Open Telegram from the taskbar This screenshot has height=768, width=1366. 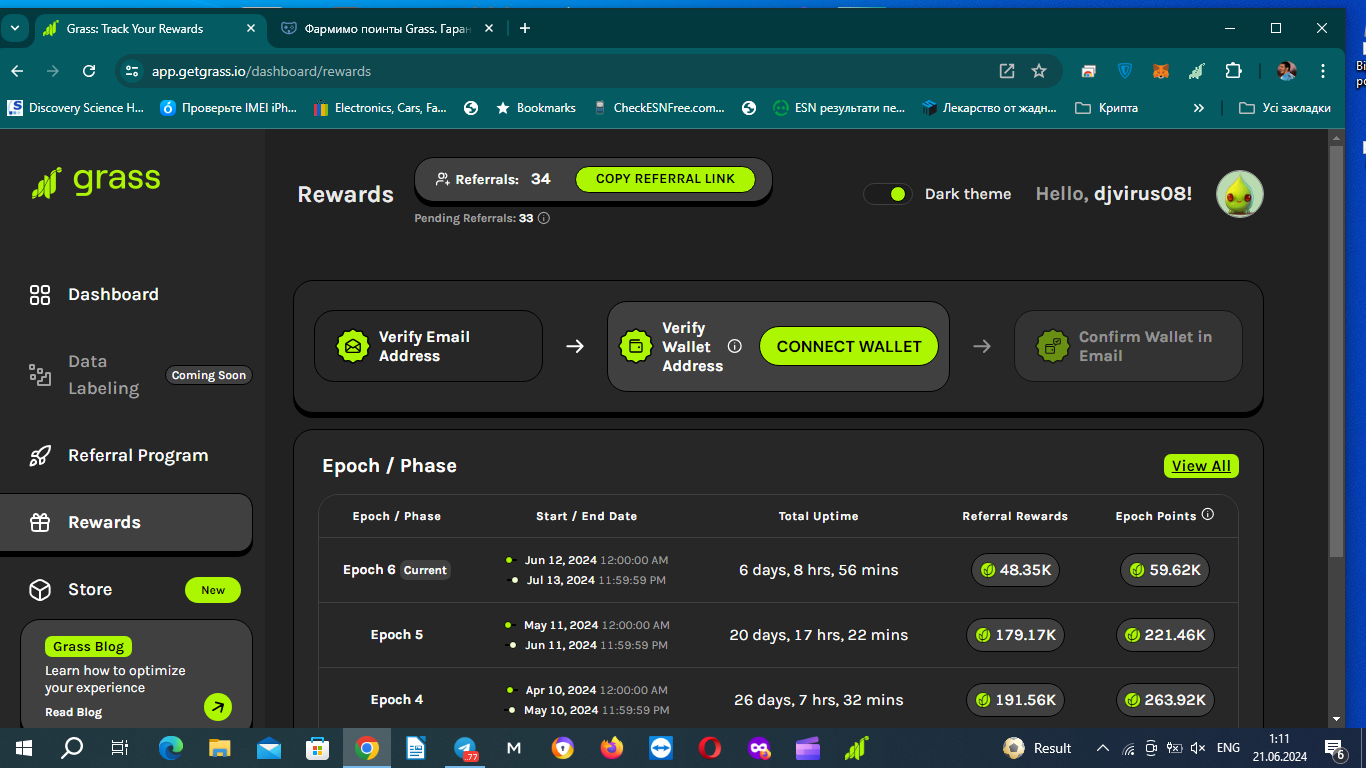click(466, 748)
